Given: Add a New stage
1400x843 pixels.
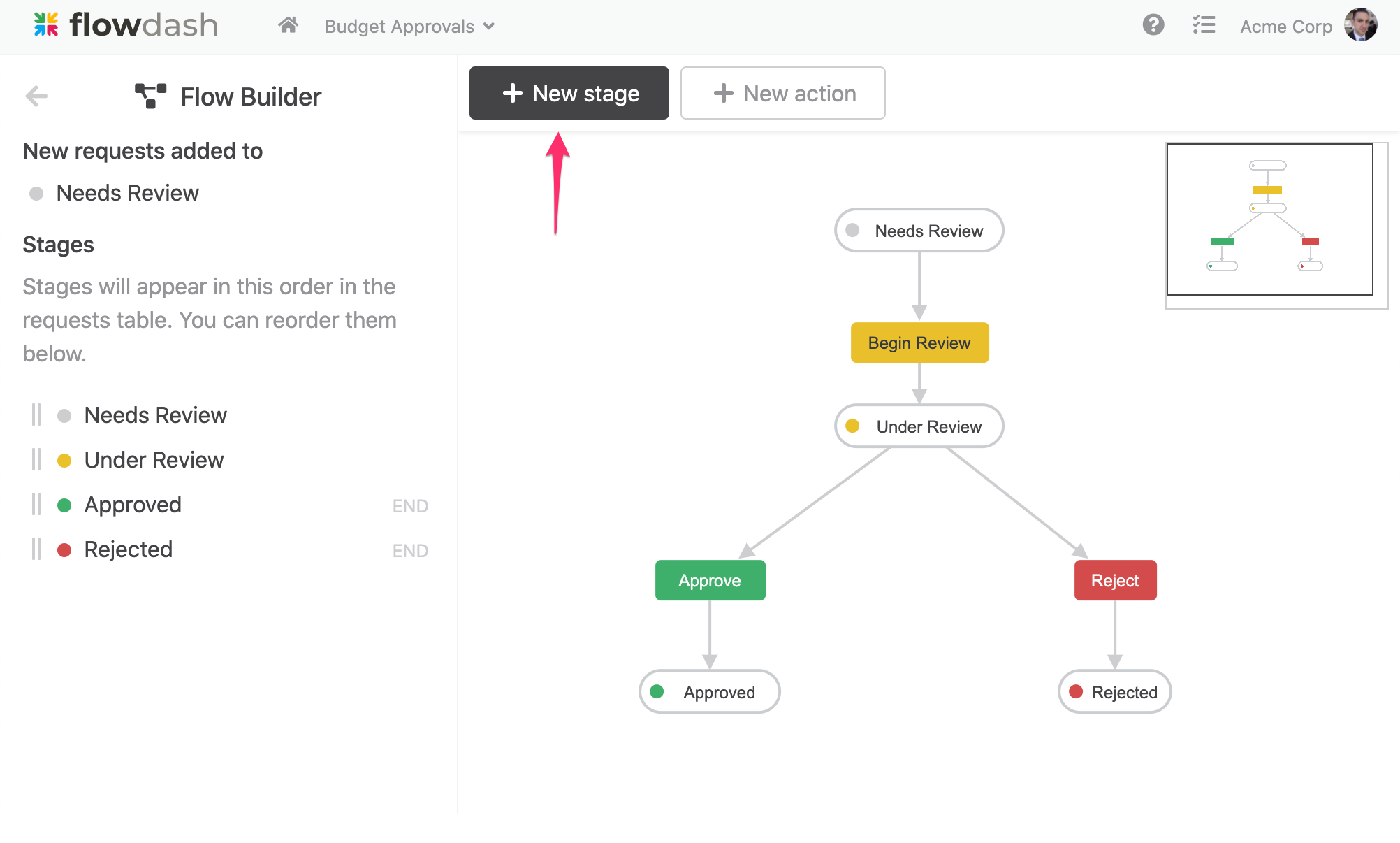Looking at the screenshot, I should tap(569, 93).
